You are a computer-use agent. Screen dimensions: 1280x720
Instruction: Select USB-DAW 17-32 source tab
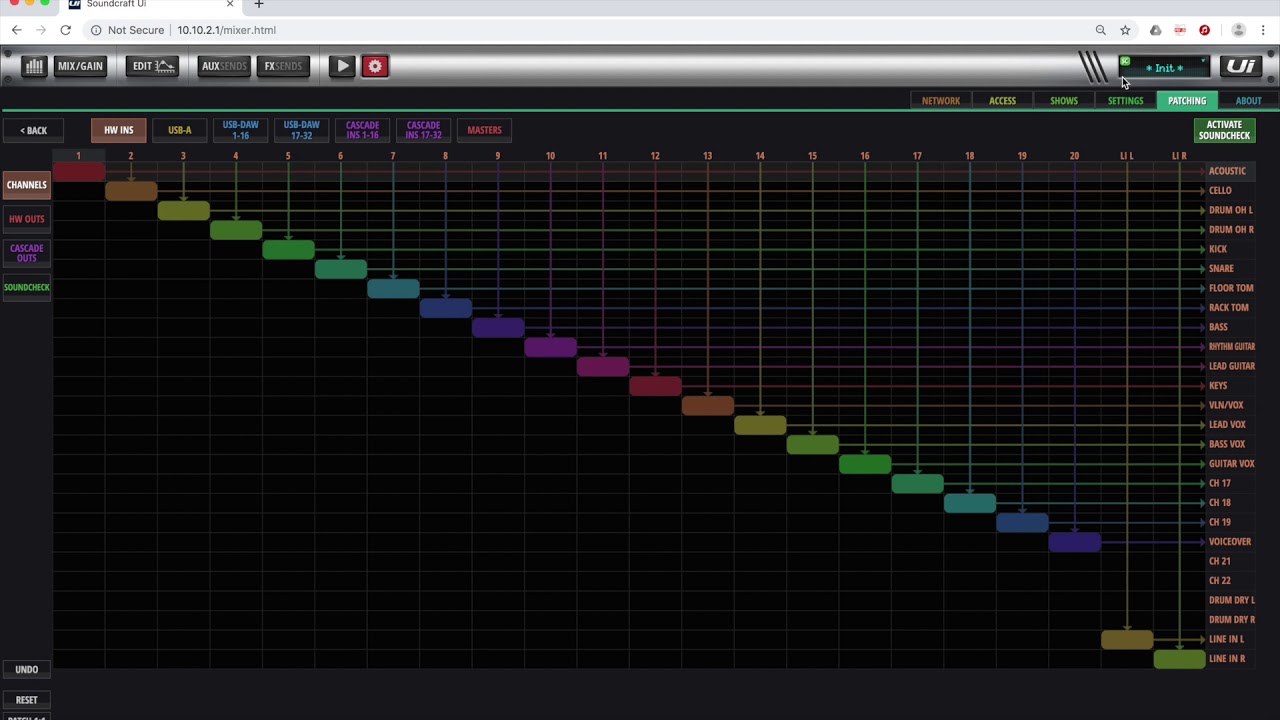(x=301, y=130)
